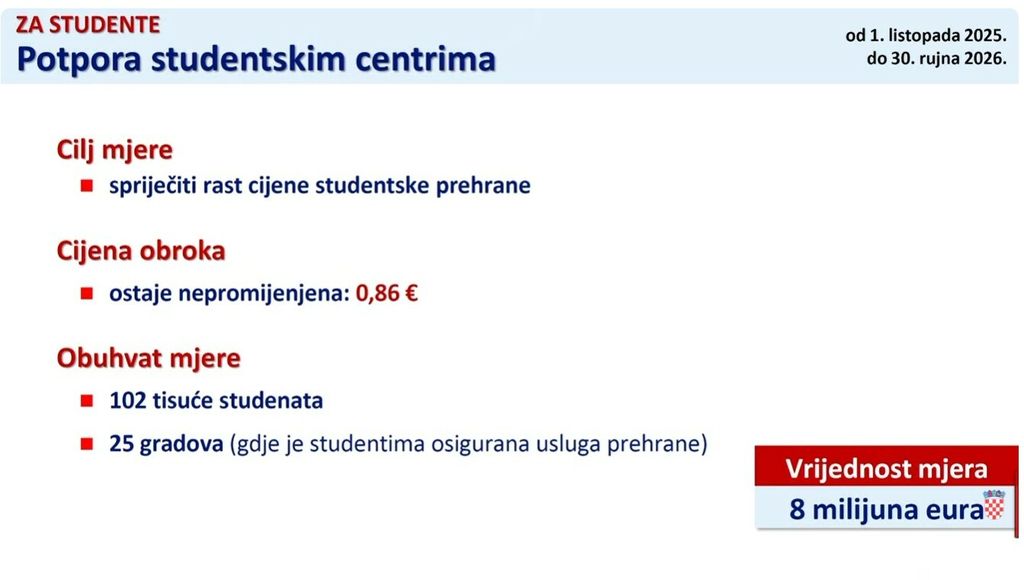Click the bold '25 gradova' text

click(x=166, y=443)
